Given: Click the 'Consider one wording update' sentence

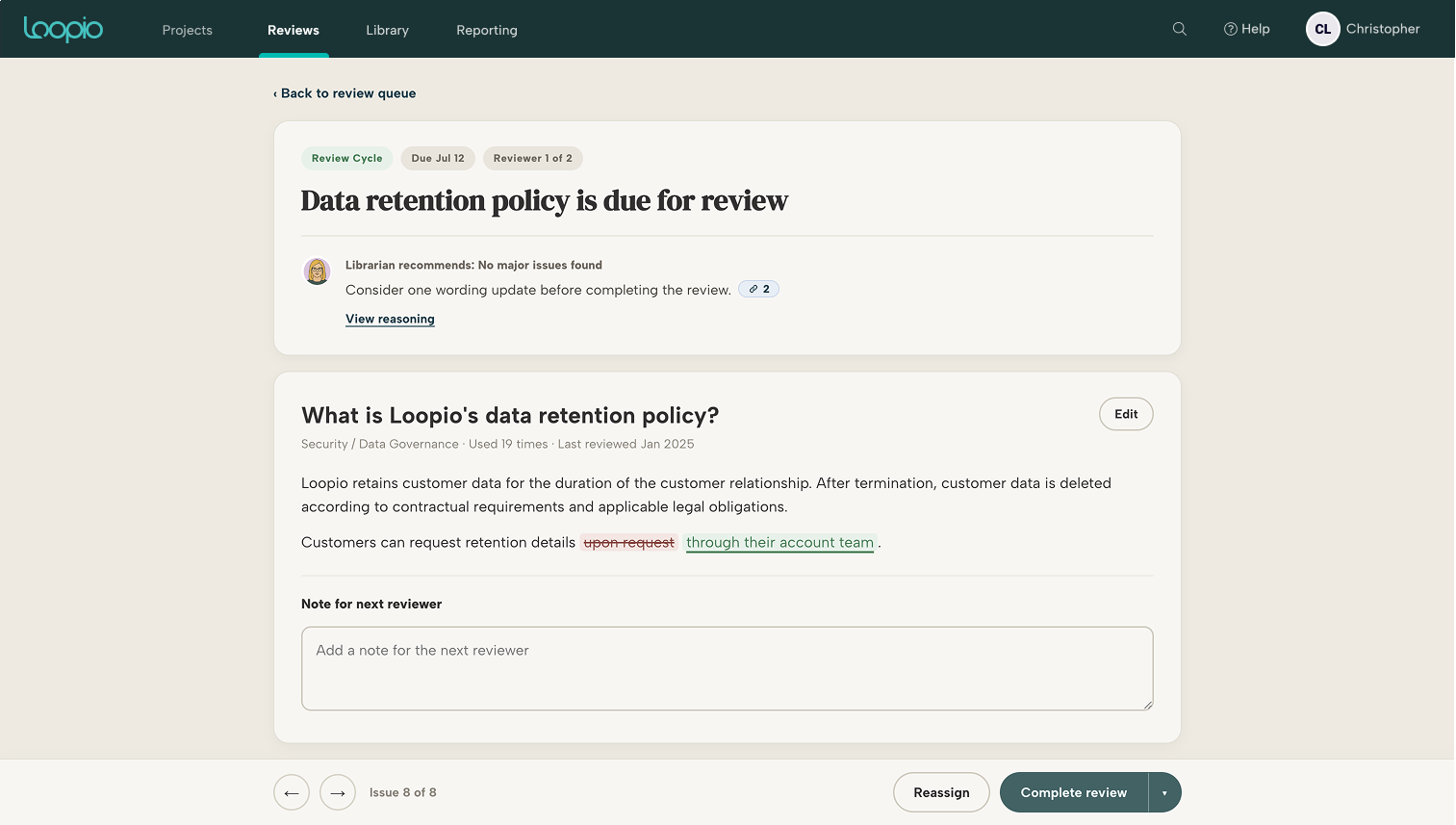Looking at the screenshot, I should [538, 290].
